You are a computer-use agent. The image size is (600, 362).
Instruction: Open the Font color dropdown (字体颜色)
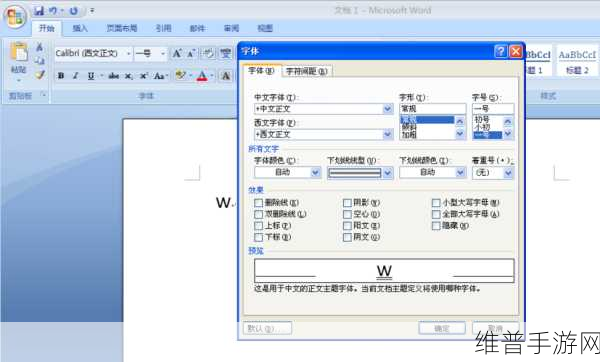point(315,173)
